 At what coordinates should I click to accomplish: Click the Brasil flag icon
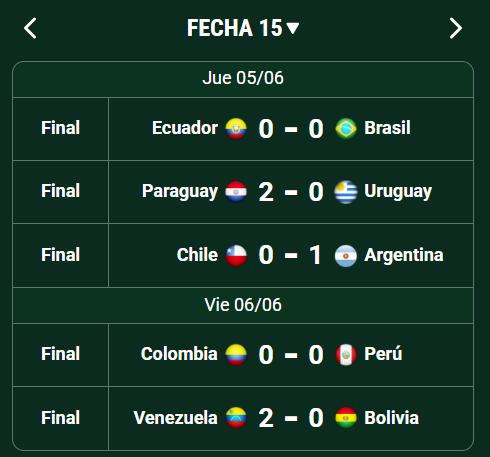346,128
